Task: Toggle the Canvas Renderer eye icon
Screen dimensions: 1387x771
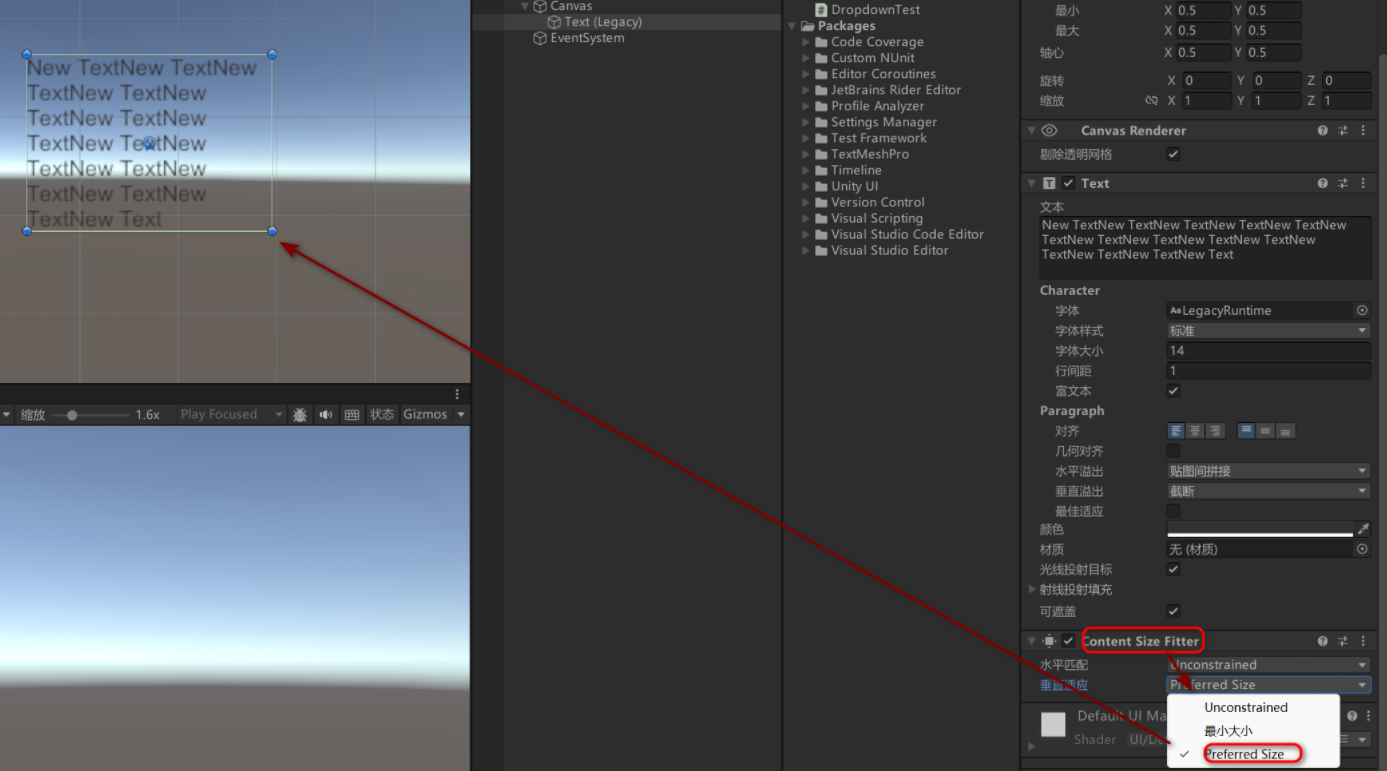Action: point(1049,131)
